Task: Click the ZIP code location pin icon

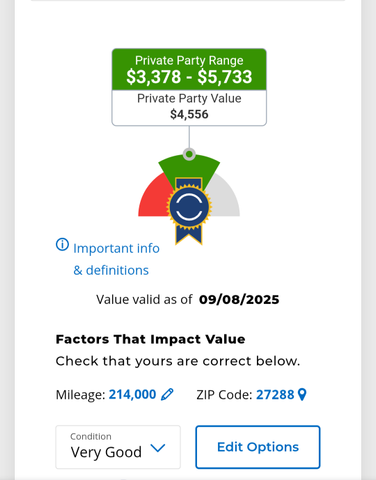Action: (x=302, y=395)
